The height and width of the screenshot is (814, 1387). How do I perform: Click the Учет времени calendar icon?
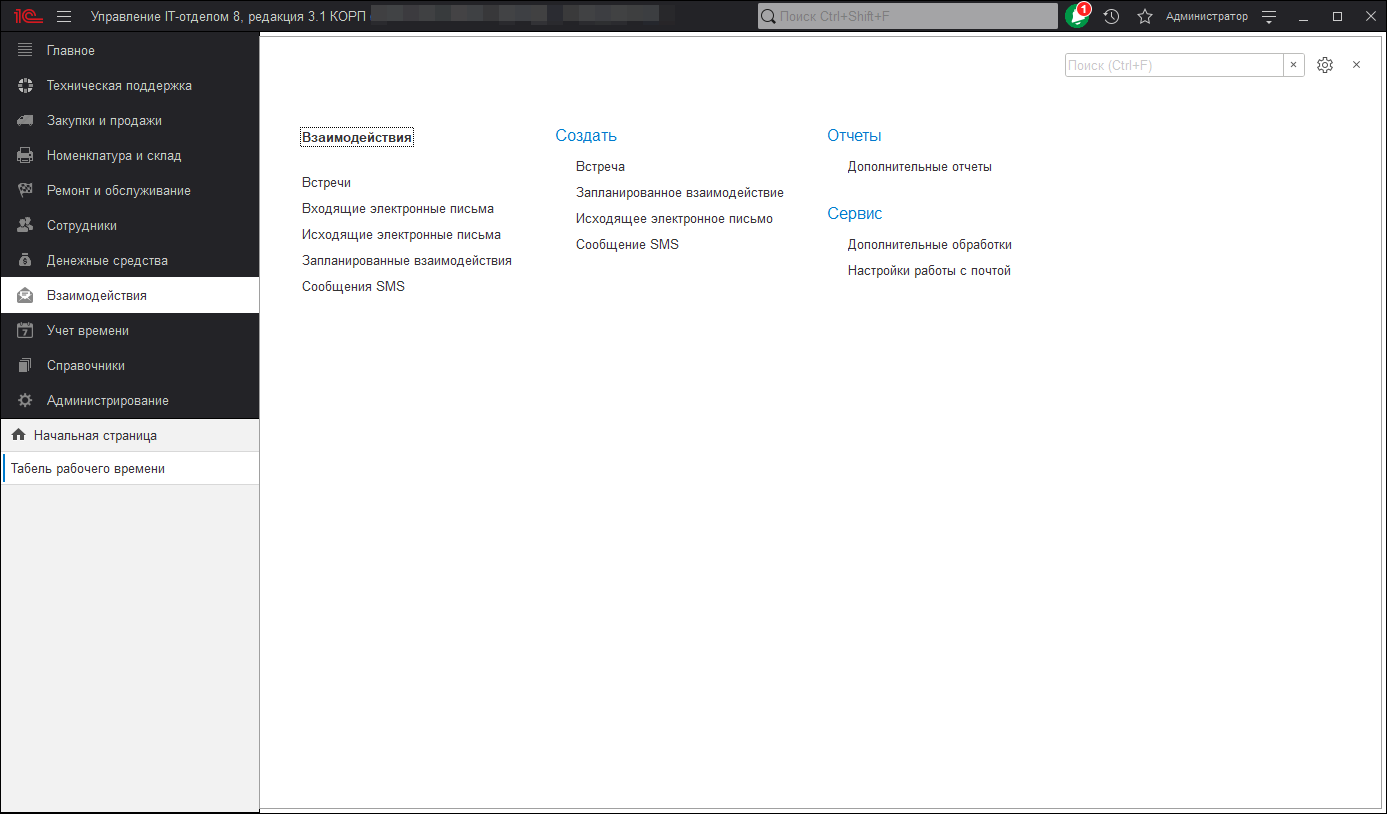coord(26,331)
